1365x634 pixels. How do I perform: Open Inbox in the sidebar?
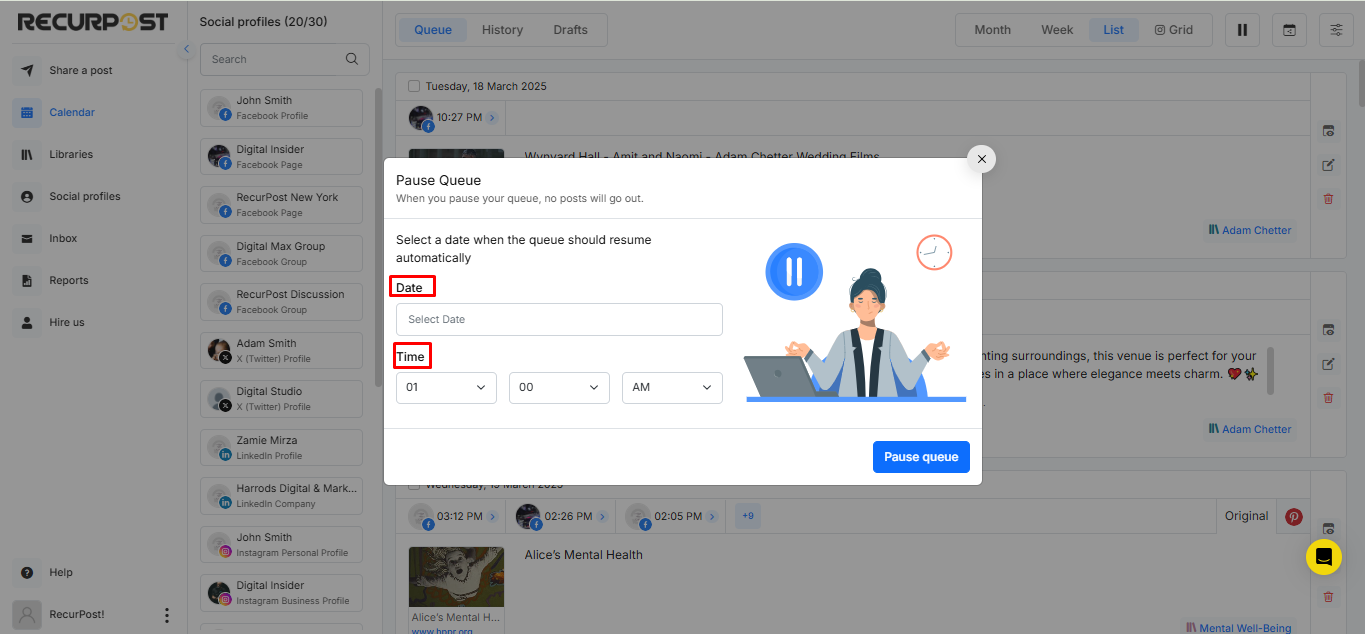click(63, 239)
